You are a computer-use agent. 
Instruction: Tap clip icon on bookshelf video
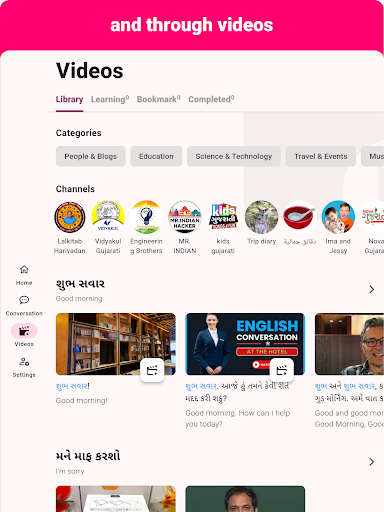pyautogui.click(x=152, y=370)
